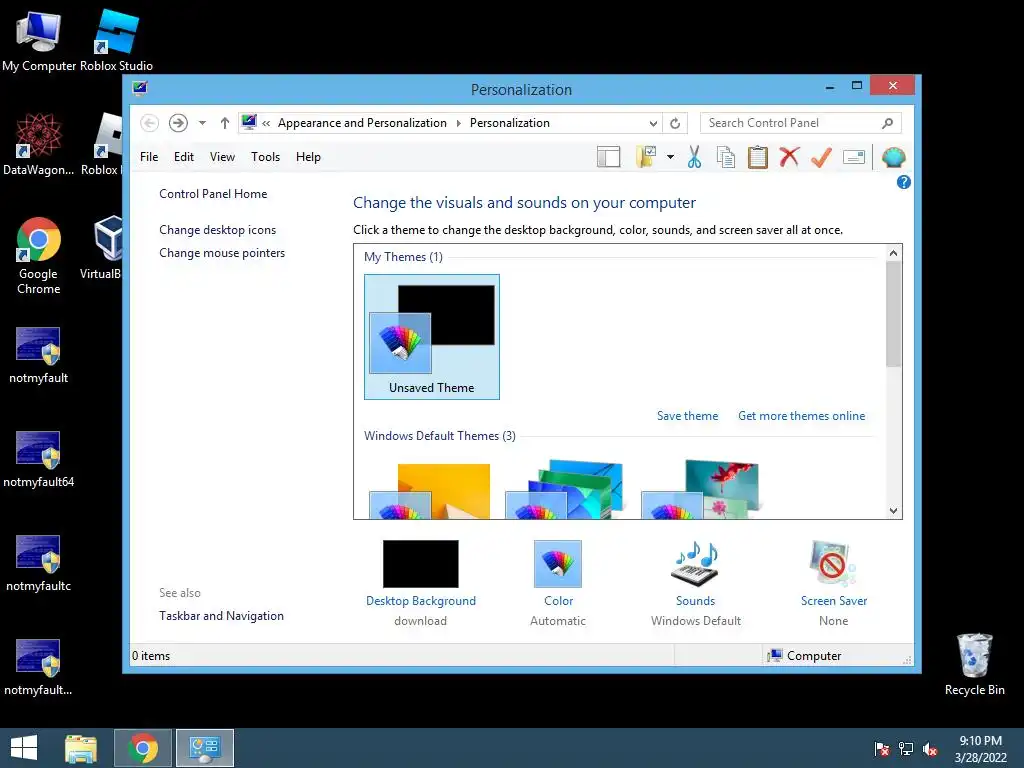Toggle the preview pane layout icon
The image size is (1024, 768).
click(x=609, y=157)
